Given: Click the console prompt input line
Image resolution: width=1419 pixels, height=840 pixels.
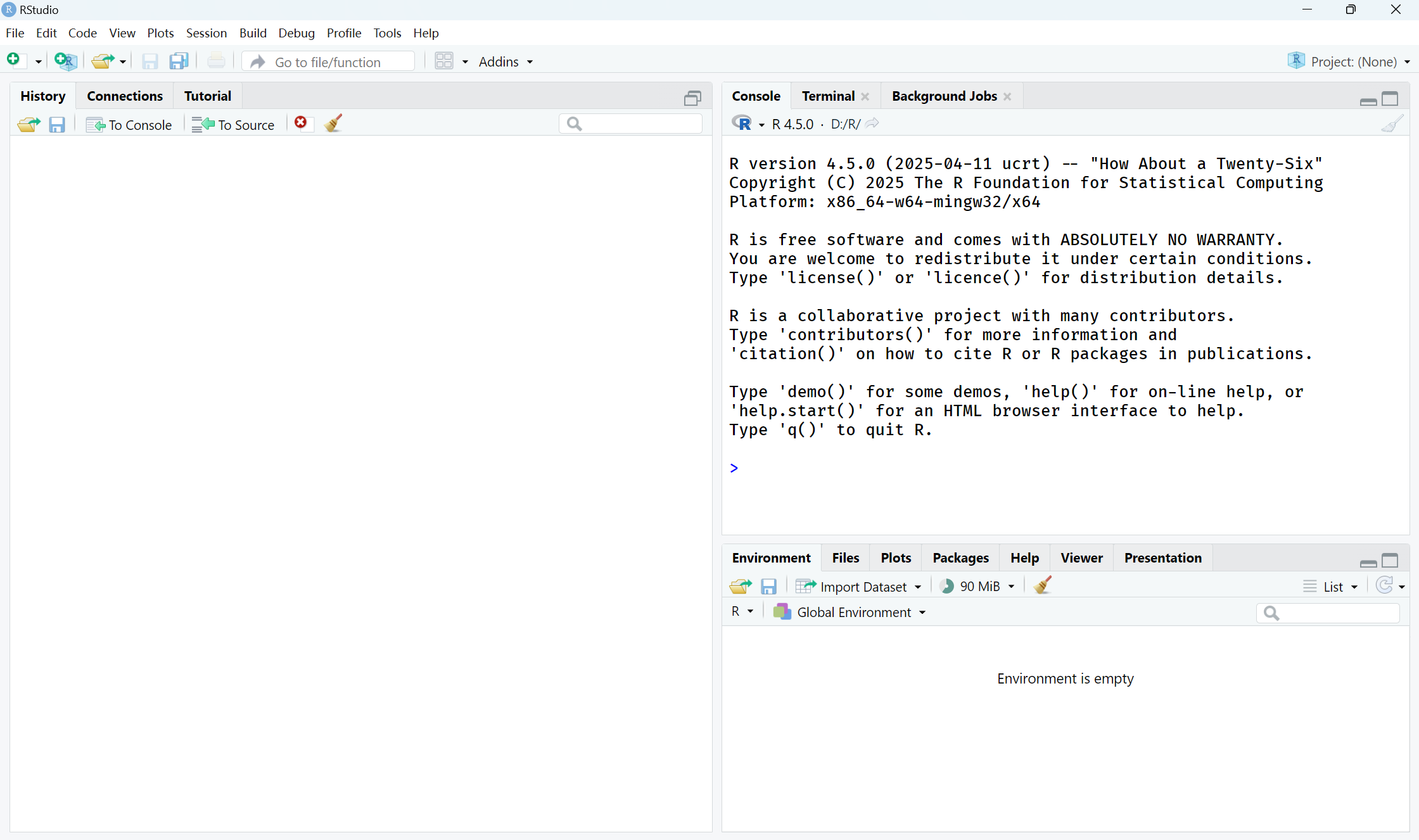Looking at the screenshot, I should [1066, 468].
